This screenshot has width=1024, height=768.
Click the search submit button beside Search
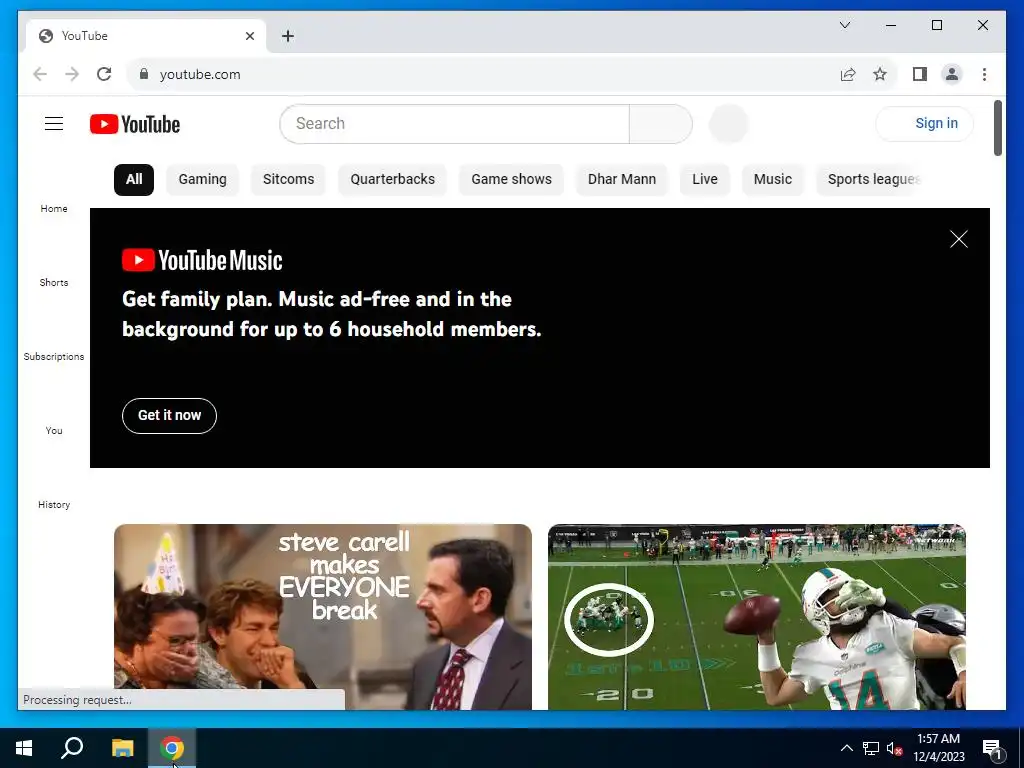click(660, 124)
